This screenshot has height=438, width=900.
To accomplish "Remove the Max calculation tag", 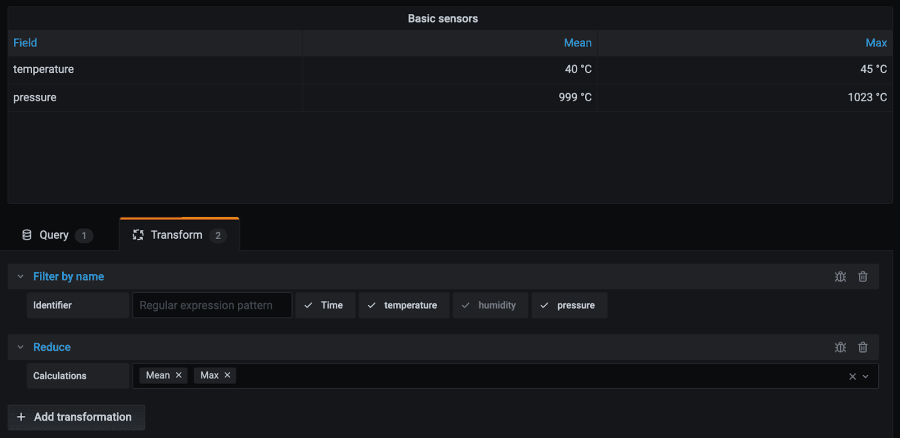I will tap(227, 375).
